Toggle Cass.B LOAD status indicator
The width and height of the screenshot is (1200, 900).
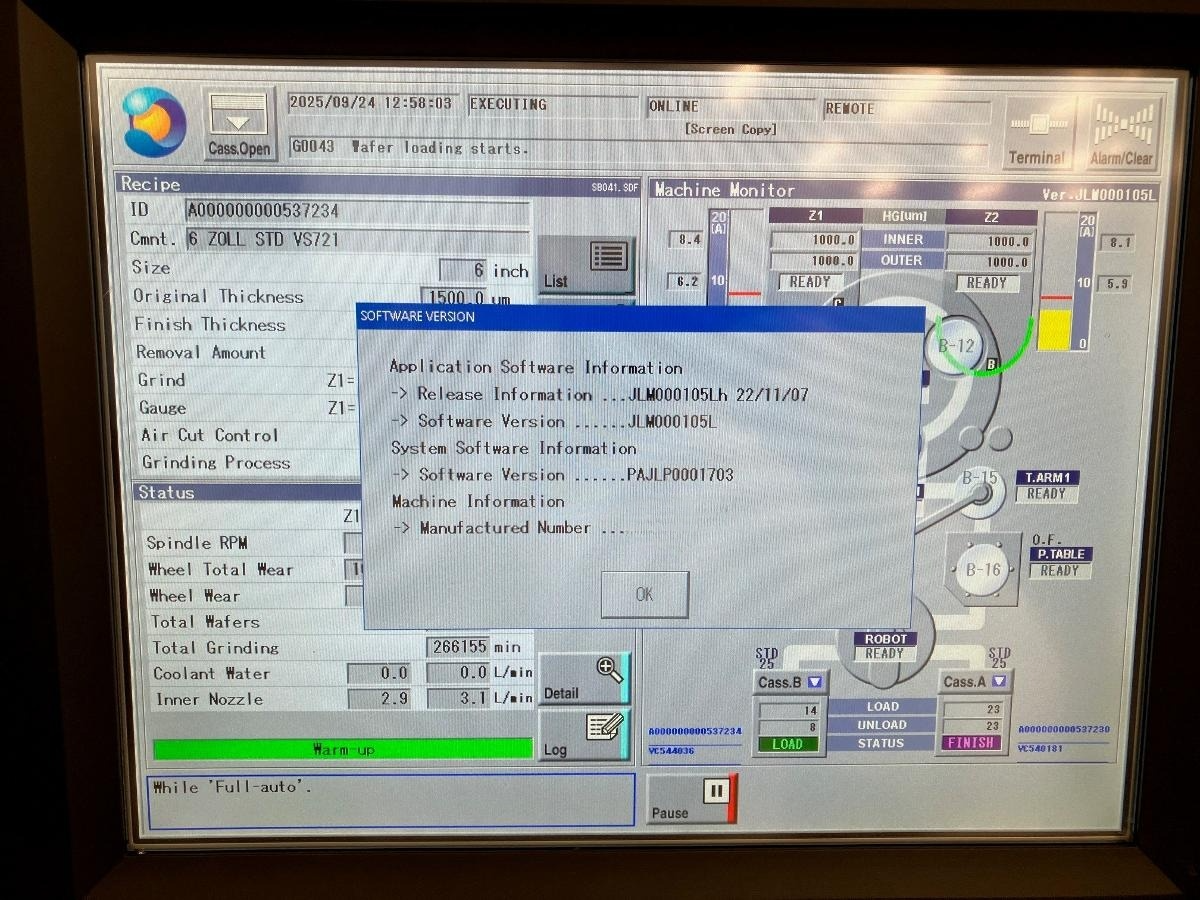tap(788, 743)
